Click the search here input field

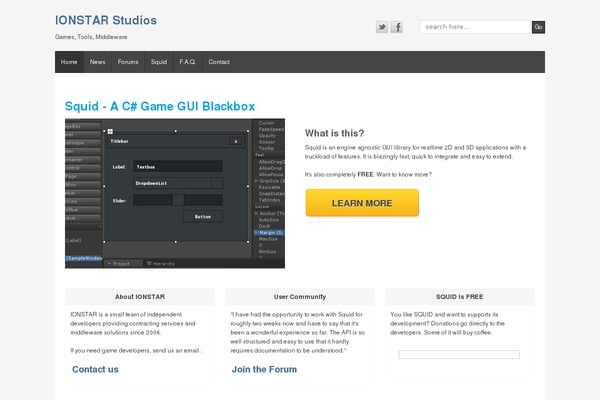475,27
